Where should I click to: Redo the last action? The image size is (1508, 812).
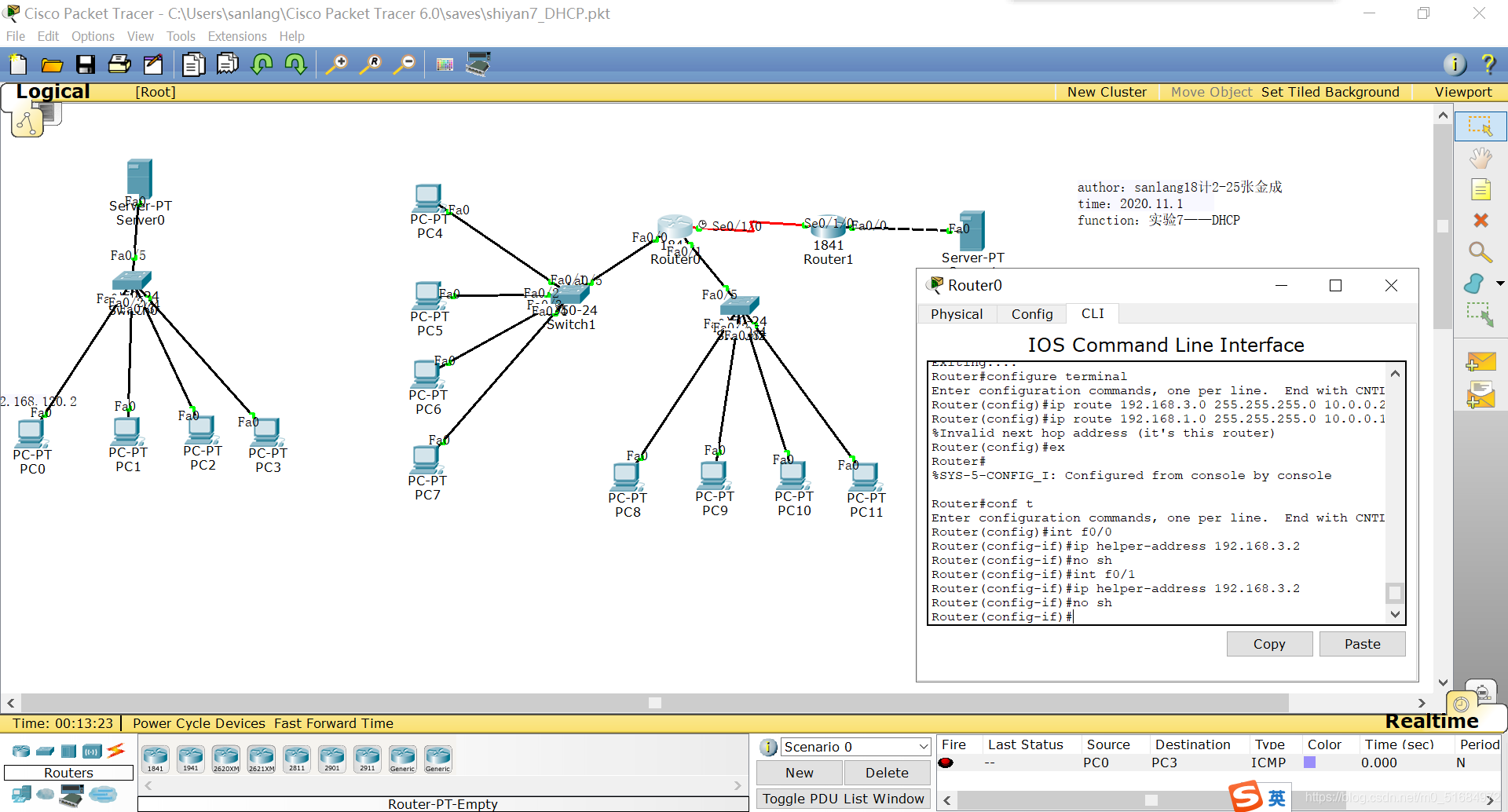[295, 64]
